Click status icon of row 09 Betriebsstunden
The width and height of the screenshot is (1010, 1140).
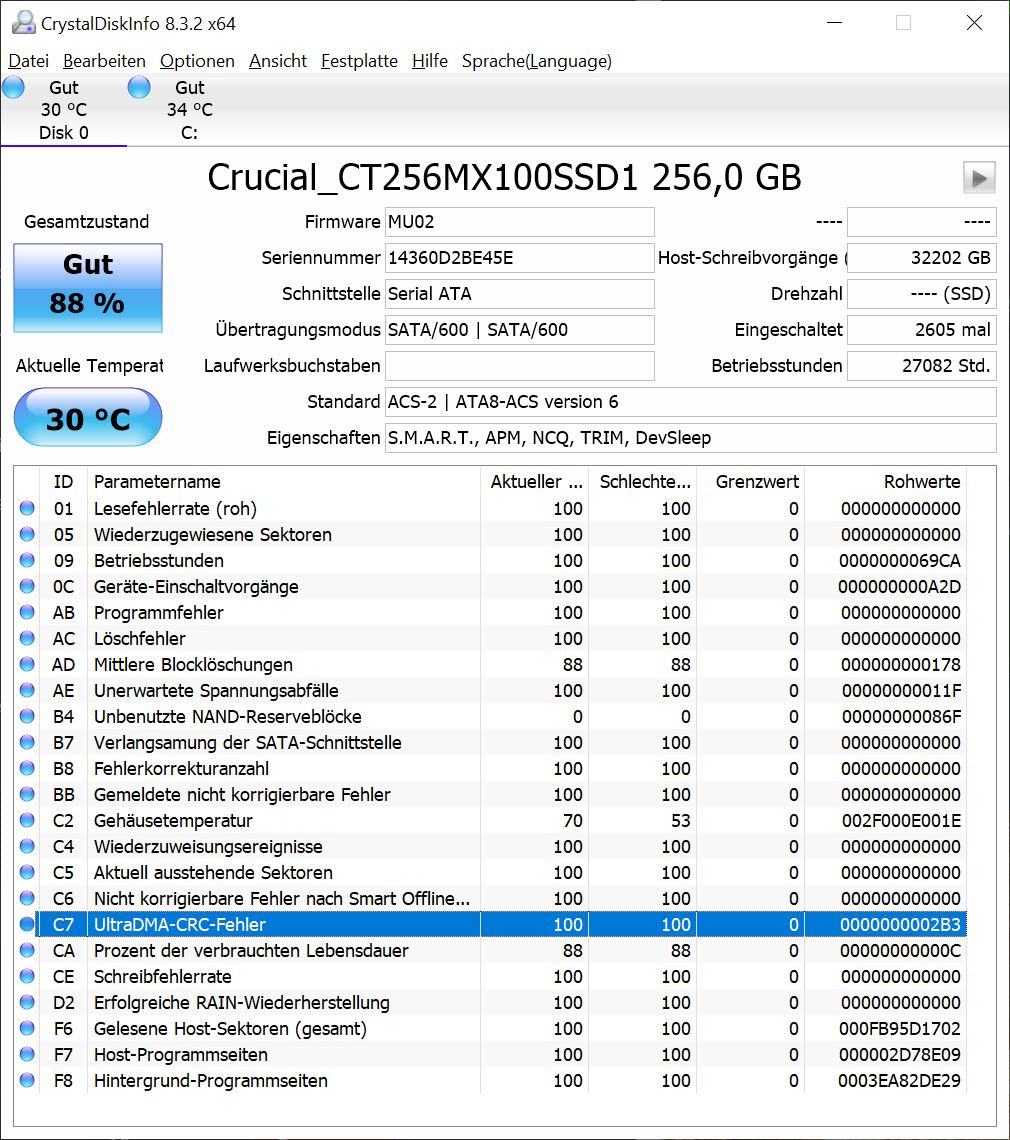[27, 561]
